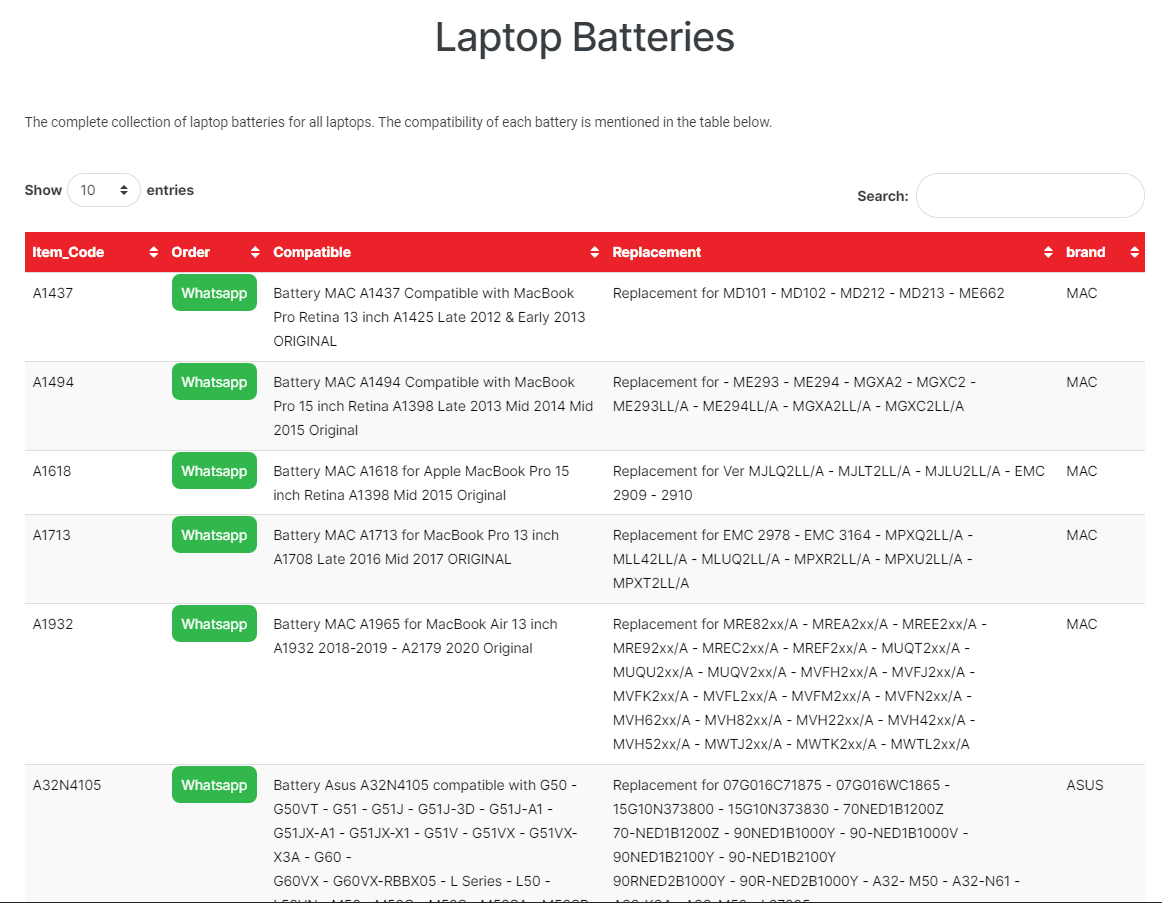The image size is (1162, 903).
Task: Select item code cell A1618
Action: coord(52,470)
